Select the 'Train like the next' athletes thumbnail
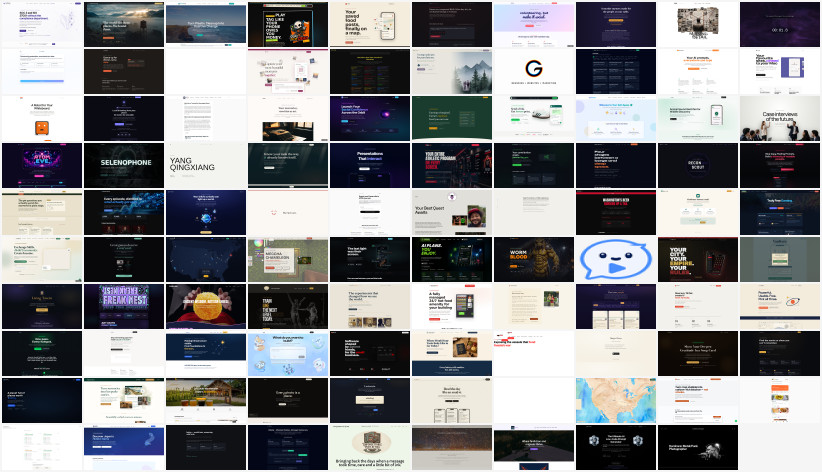Image resolution: width=822 pixels, height=472 pixels. (x=288, y=306)
